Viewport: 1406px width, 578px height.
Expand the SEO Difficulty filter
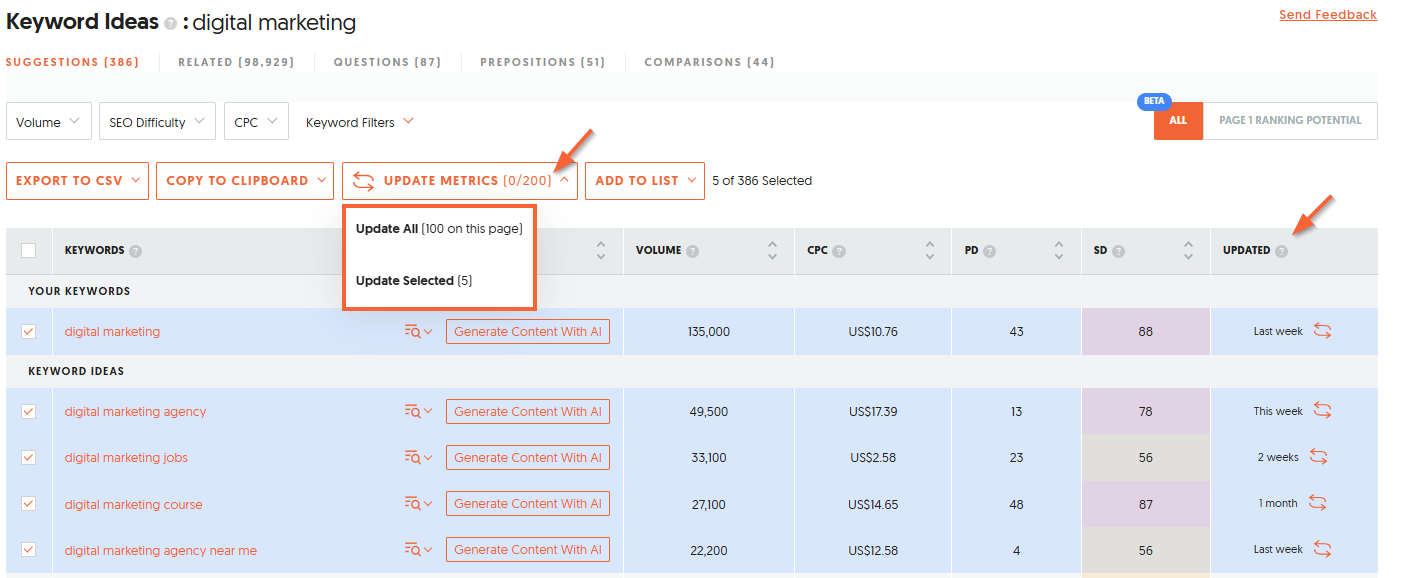tap(156, 122)
